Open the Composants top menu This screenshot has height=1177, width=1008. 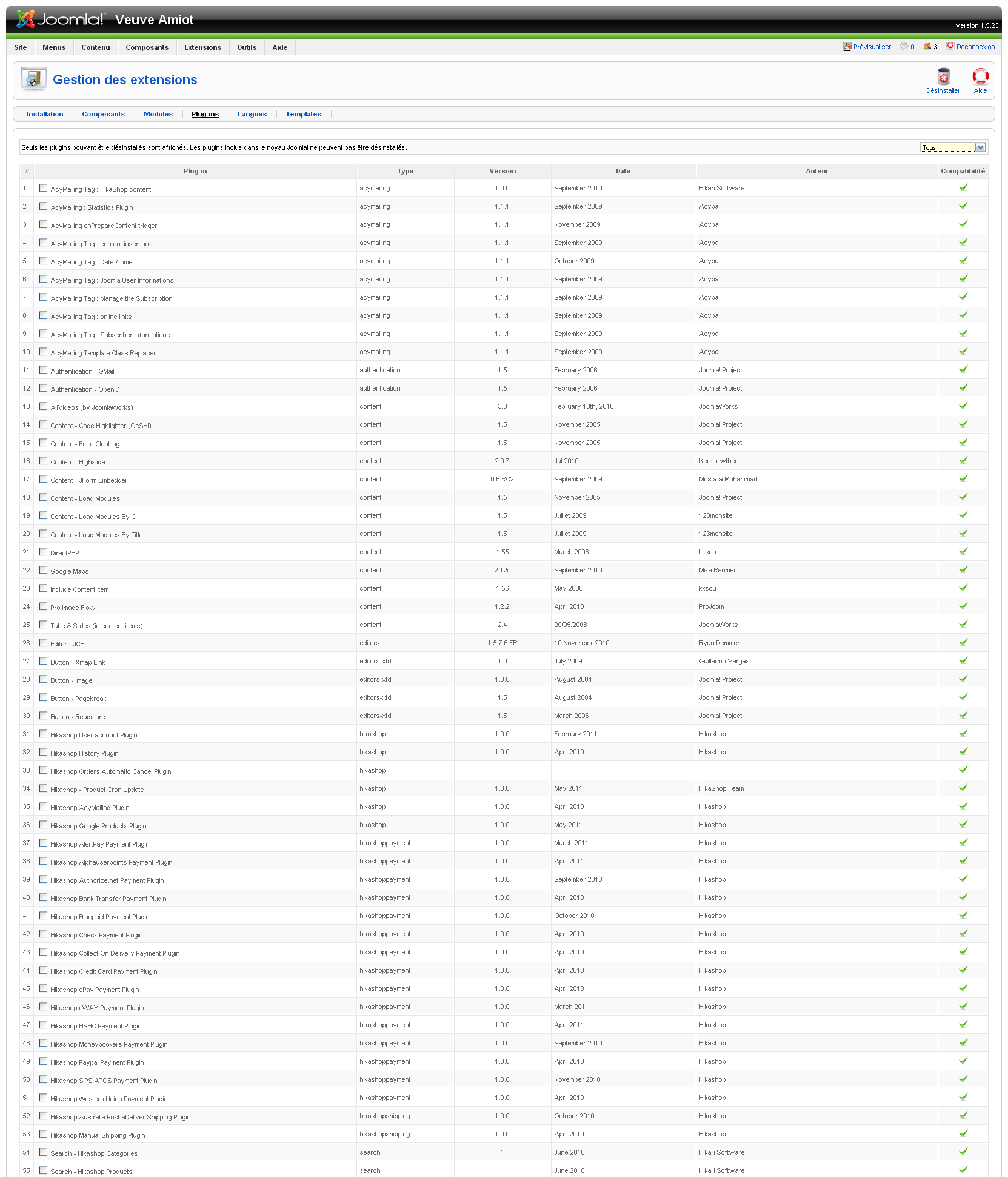coord(147,47)
